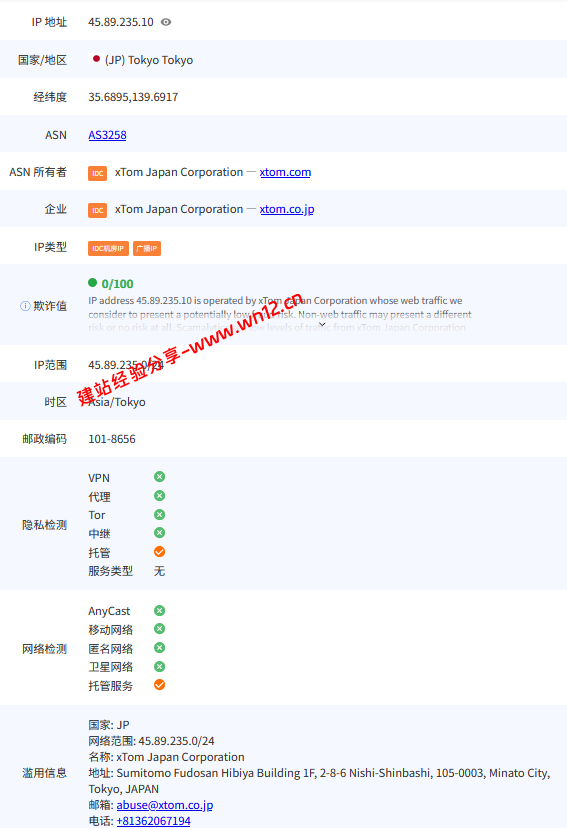This screenshot has height=828, width=567.
Task: Click the orange 托管服务 check icon
Action: click(x=159, y=685)
